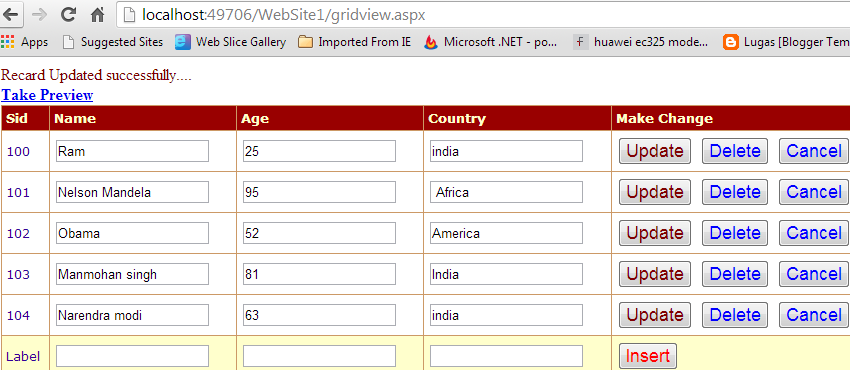Select the Country field showing America

click(506, 233)
